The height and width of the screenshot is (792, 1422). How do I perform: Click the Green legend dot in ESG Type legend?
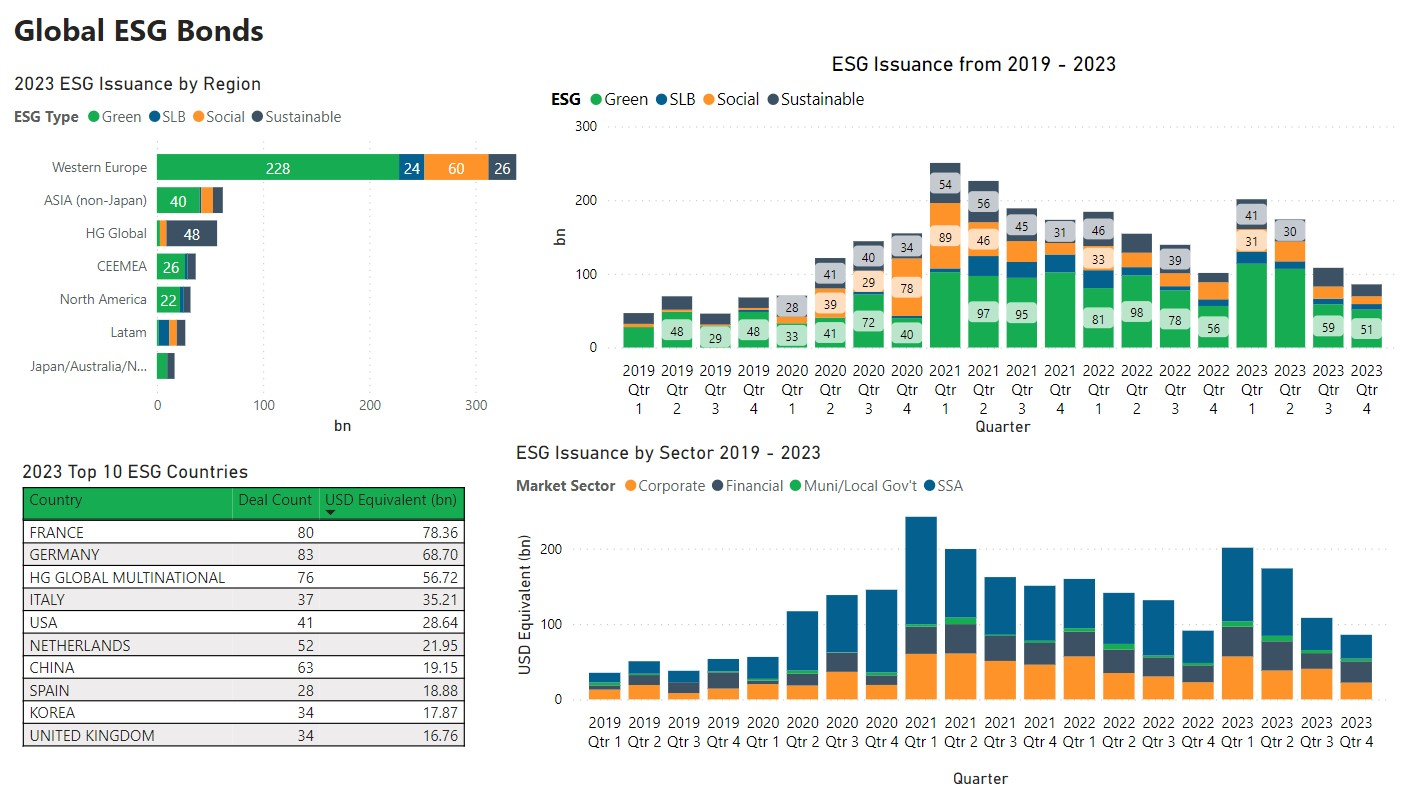95,117
